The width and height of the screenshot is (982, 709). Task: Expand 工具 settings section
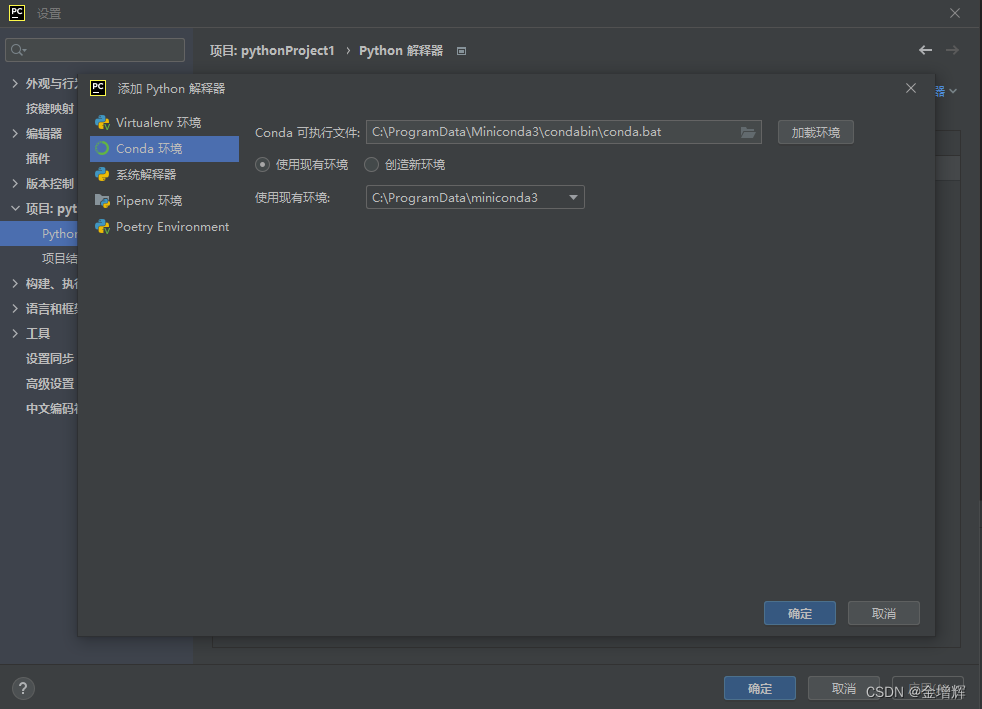[x=15, y=334]
